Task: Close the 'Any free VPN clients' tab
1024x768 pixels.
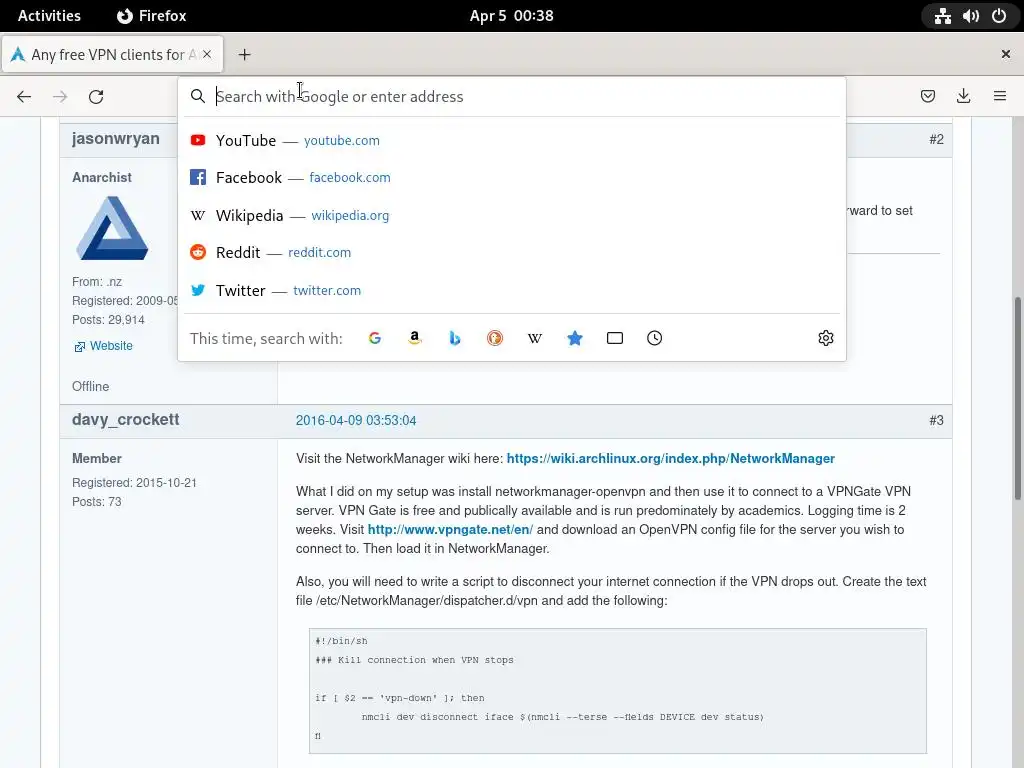Action: pyautogui.click(x=207, y=54)
